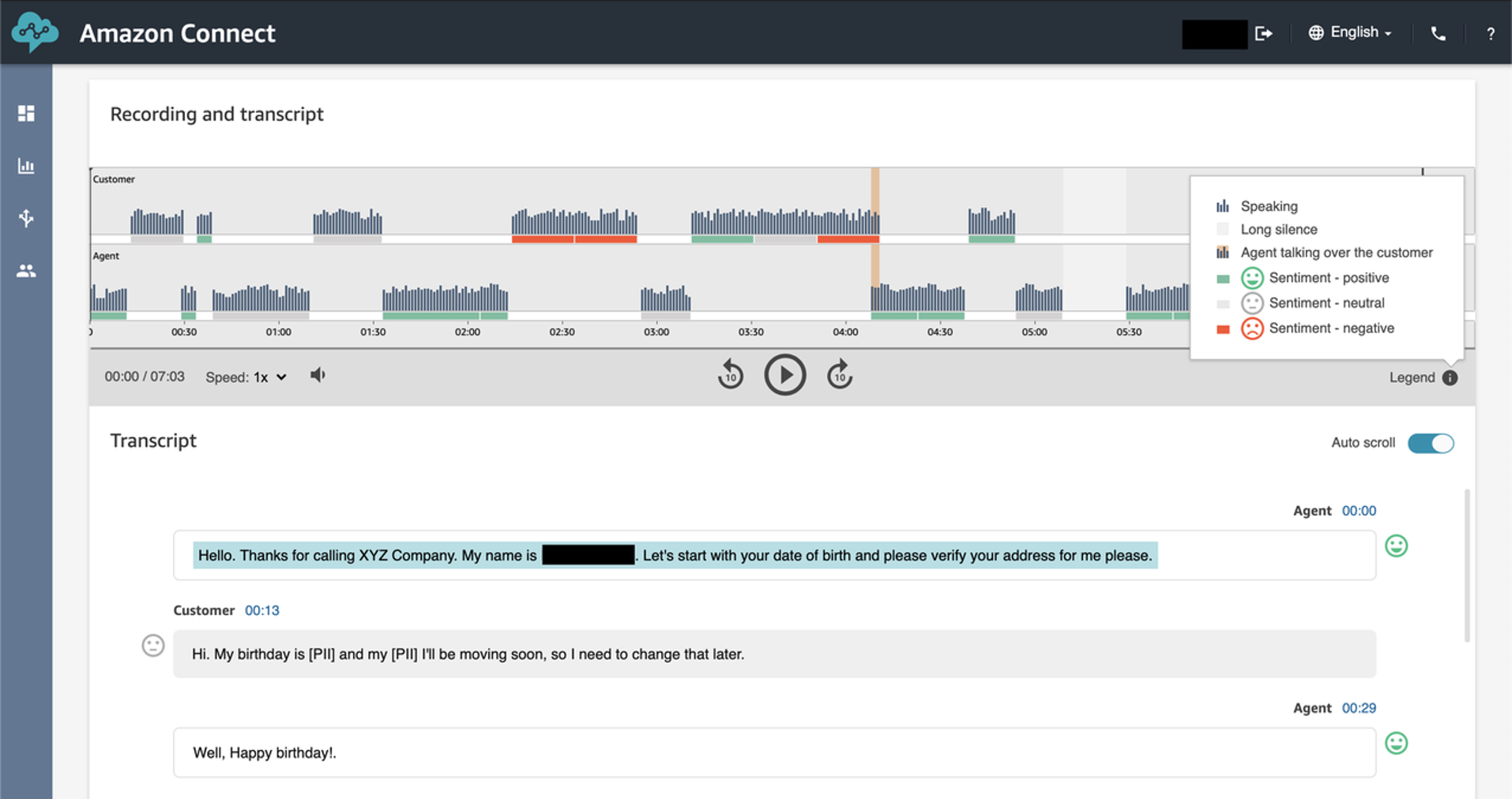This screenshot has width=1512, height=799.
Task: Click the negative sentiment face in legend
Action: point(1252,328)
